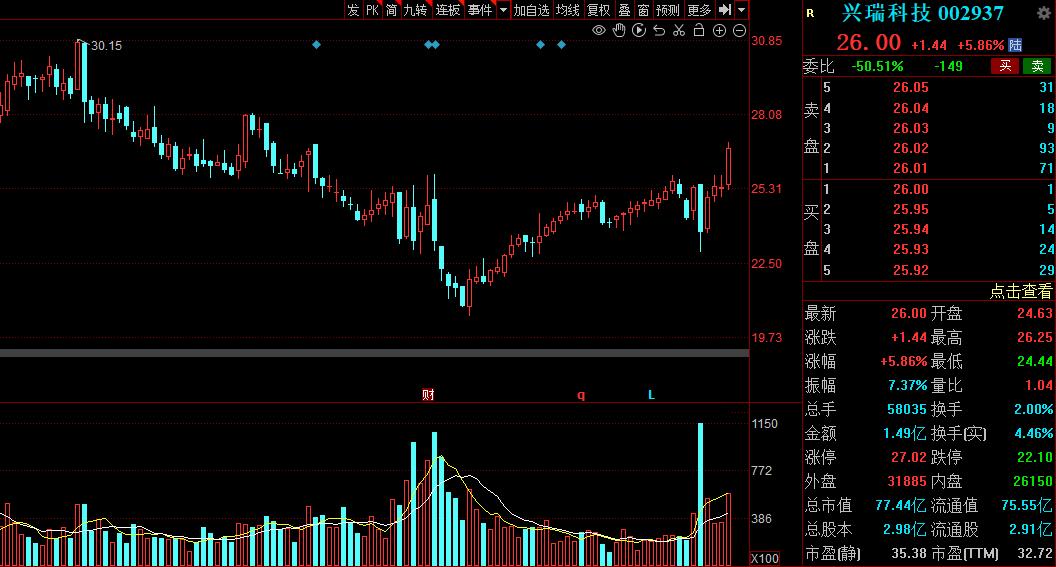
Task: Select the hand pan tool
Action: 619,30
